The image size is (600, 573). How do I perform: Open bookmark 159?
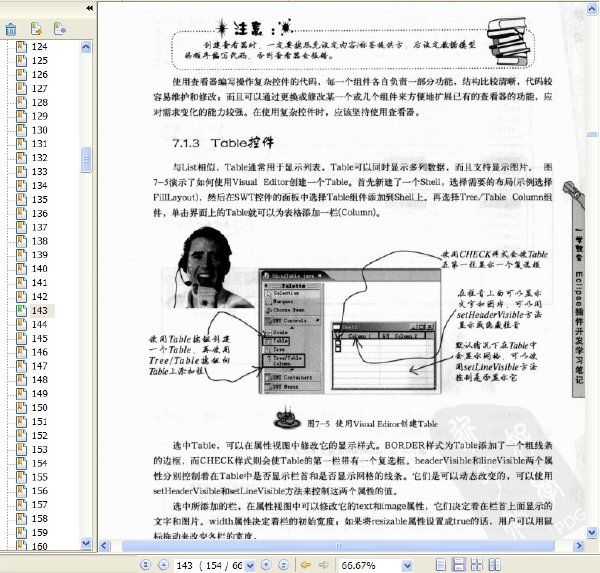(39, 532)
